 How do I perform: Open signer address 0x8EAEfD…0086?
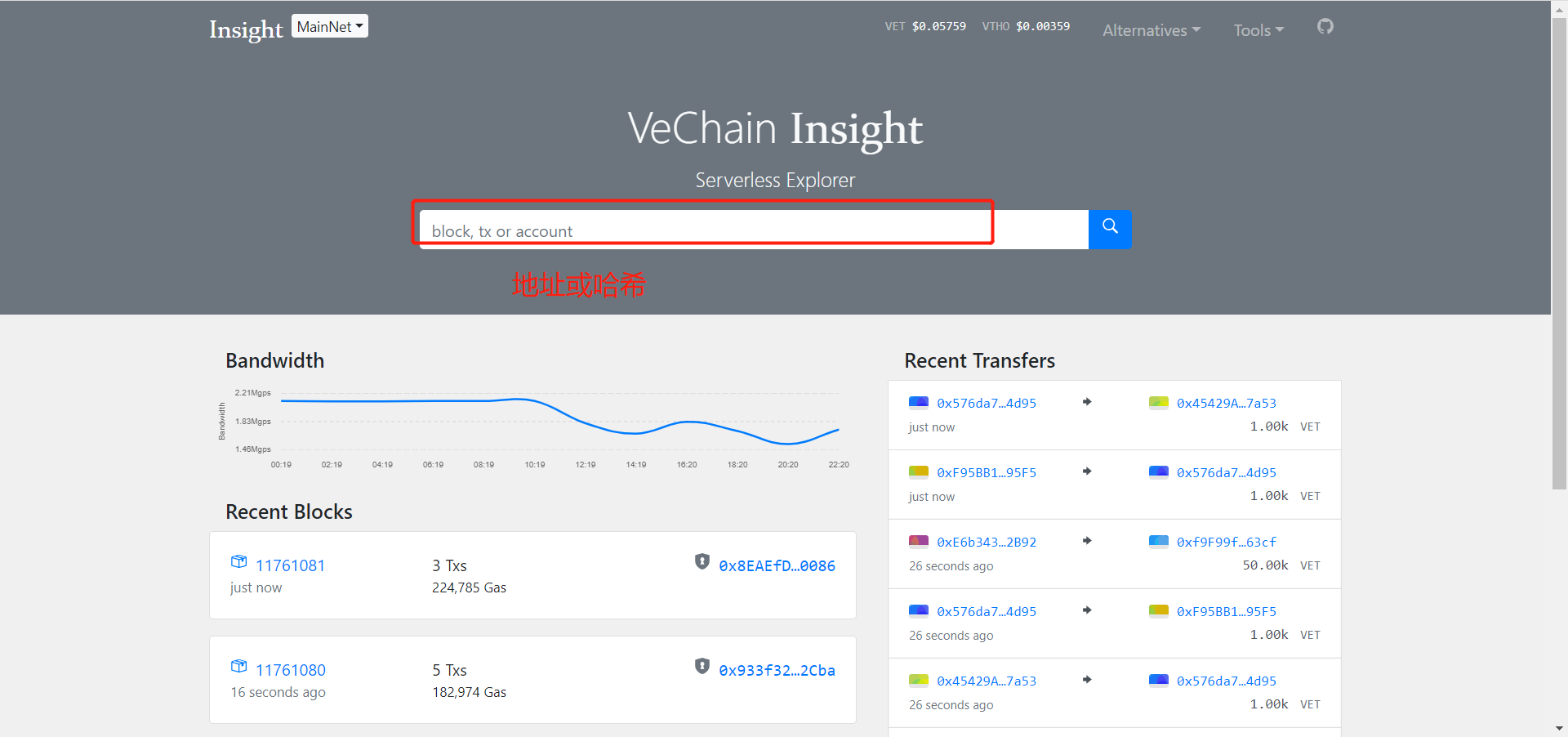click(777, 565)
